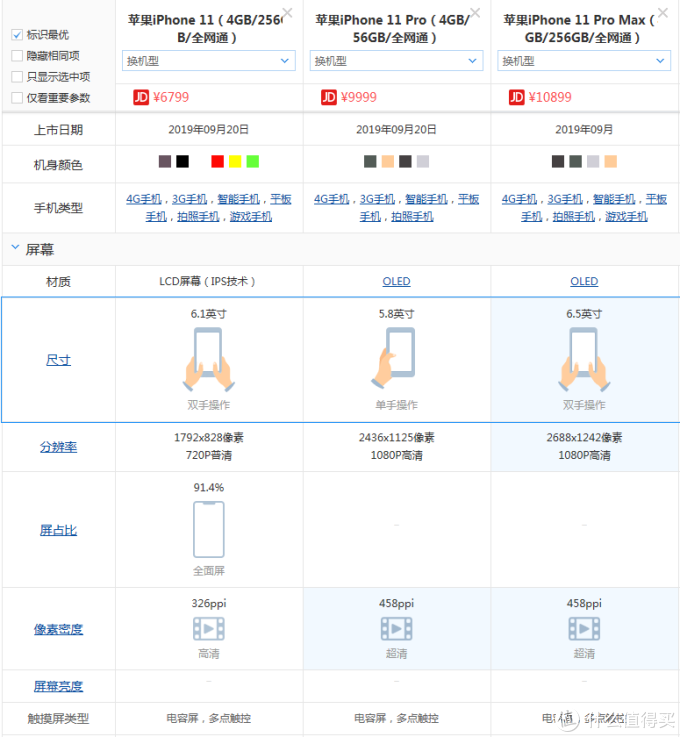Select LCD屏幕（IPS技术）text
The width and height of the screenshot is (680, 737).
tap(207, 281)
